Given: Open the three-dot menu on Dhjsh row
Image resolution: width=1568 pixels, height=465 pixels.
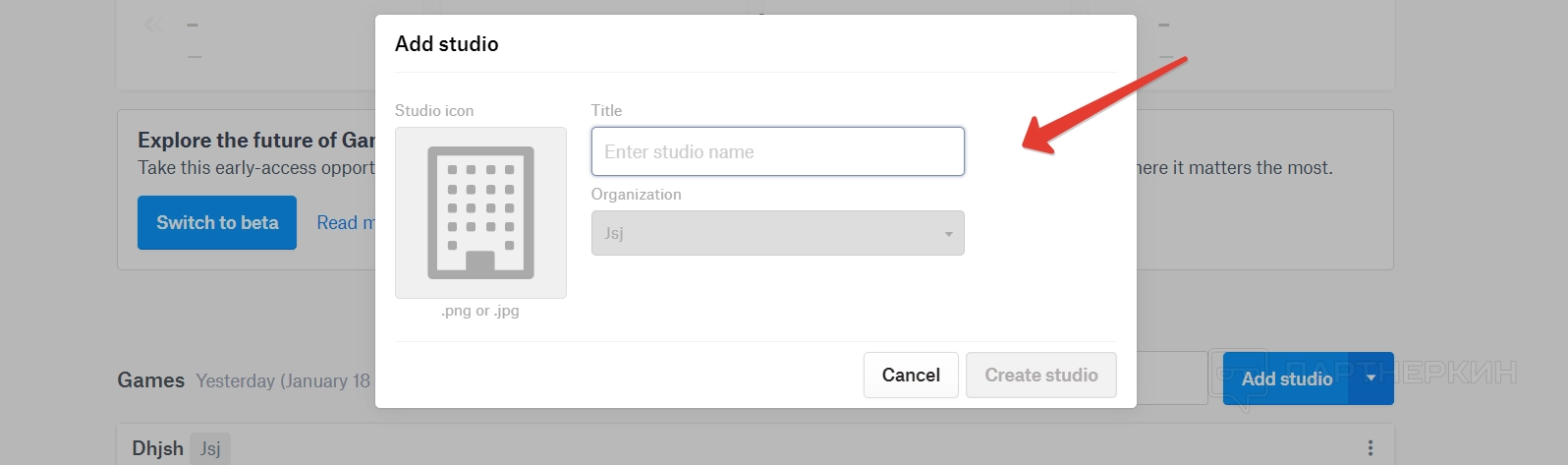Looking at the screenshot, I should [x=1370, y=448].
